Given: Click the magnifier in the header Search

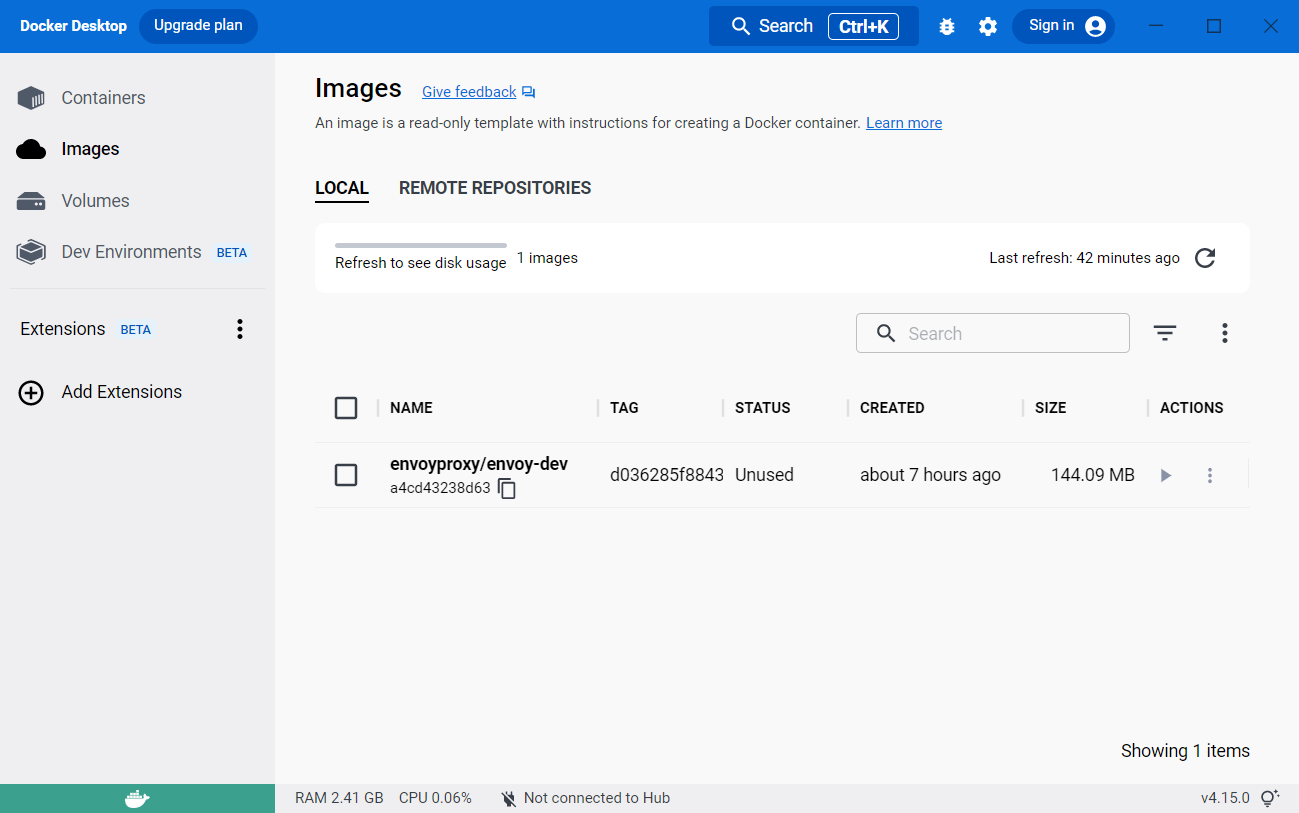Looking at the screenshot, I should 741,26.
